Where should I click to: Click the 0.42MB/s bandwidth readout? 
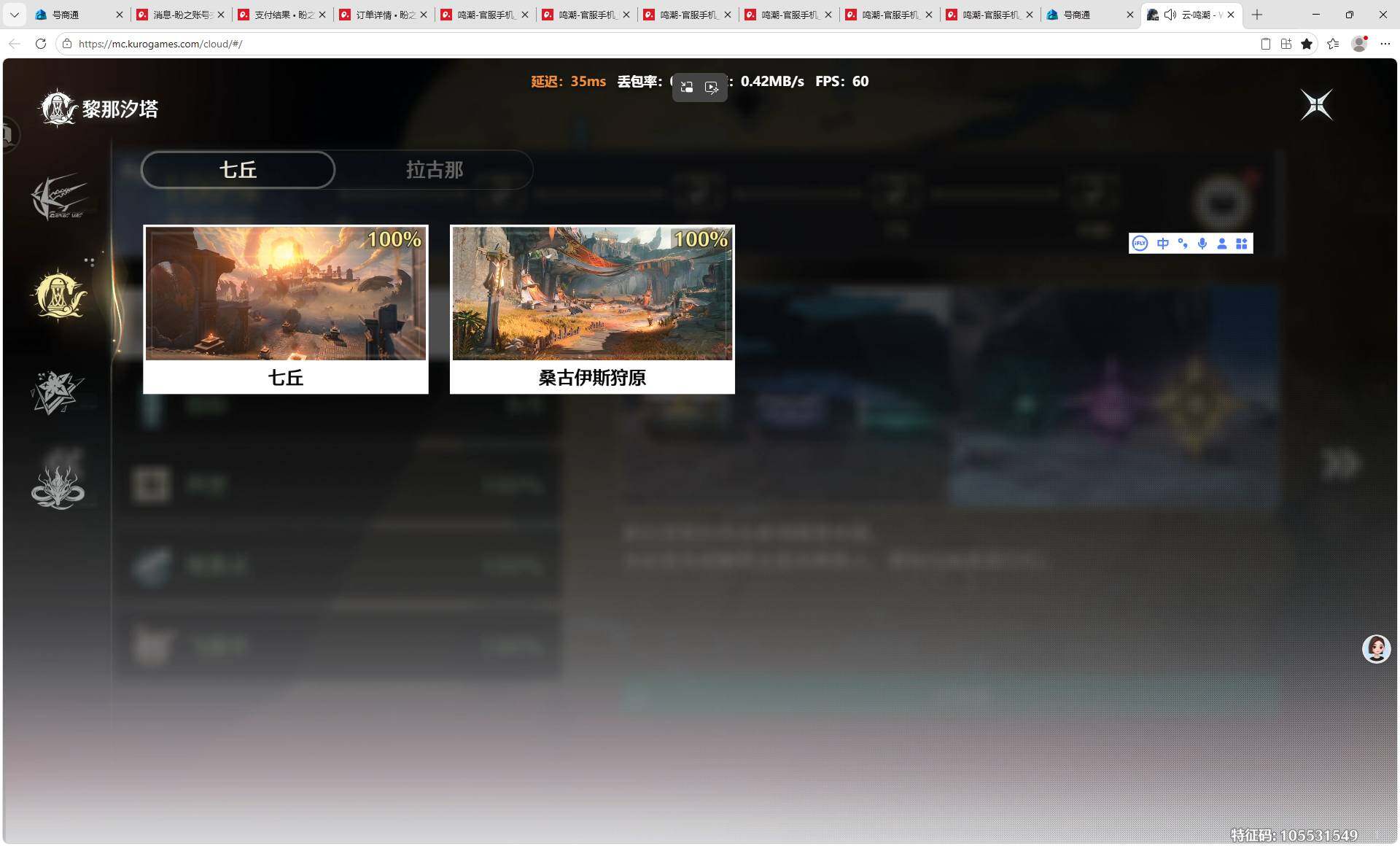772,81
